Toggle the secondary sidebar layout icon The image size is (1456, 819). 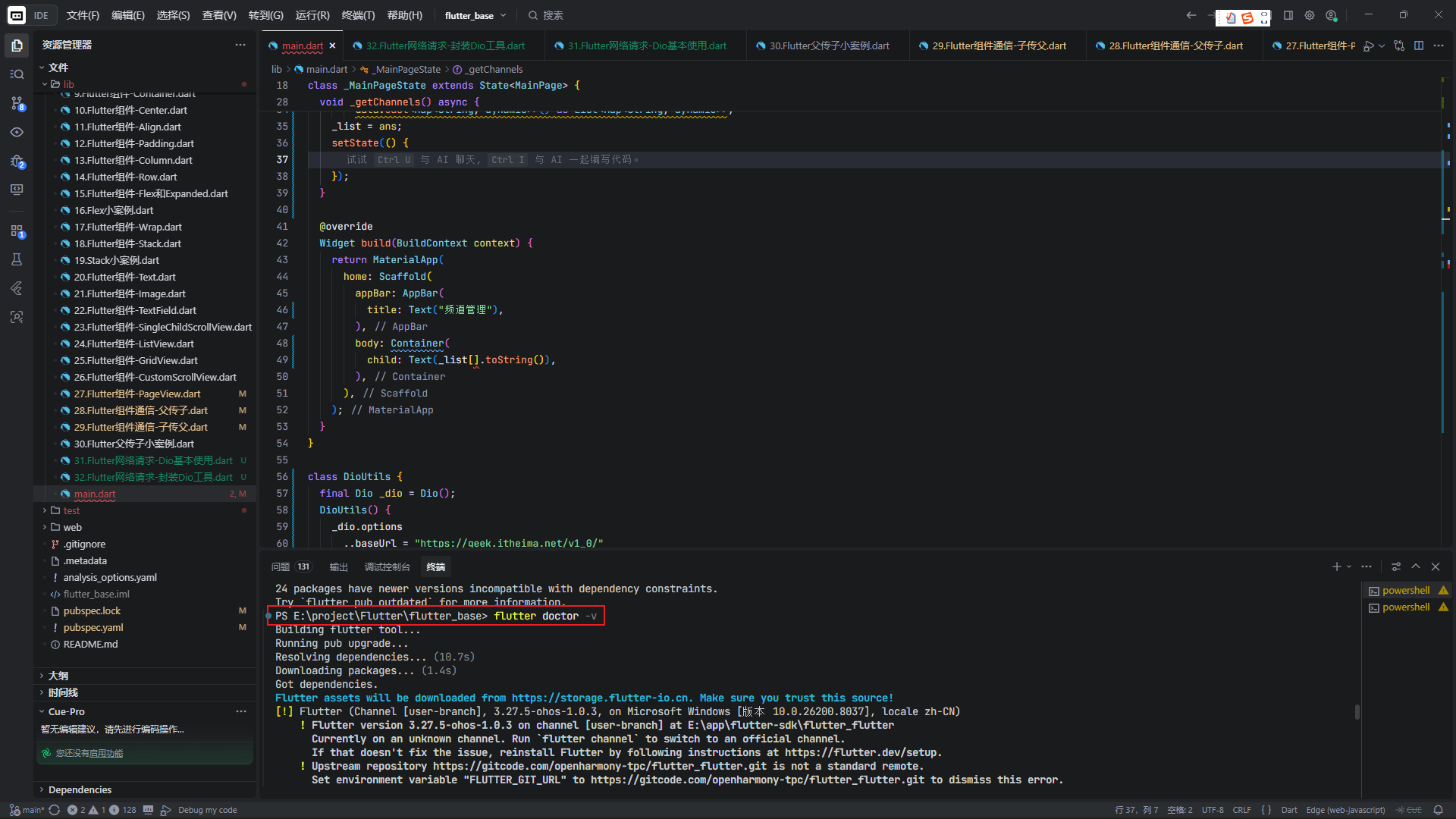pyautogui.click(x=1288, y=15)
